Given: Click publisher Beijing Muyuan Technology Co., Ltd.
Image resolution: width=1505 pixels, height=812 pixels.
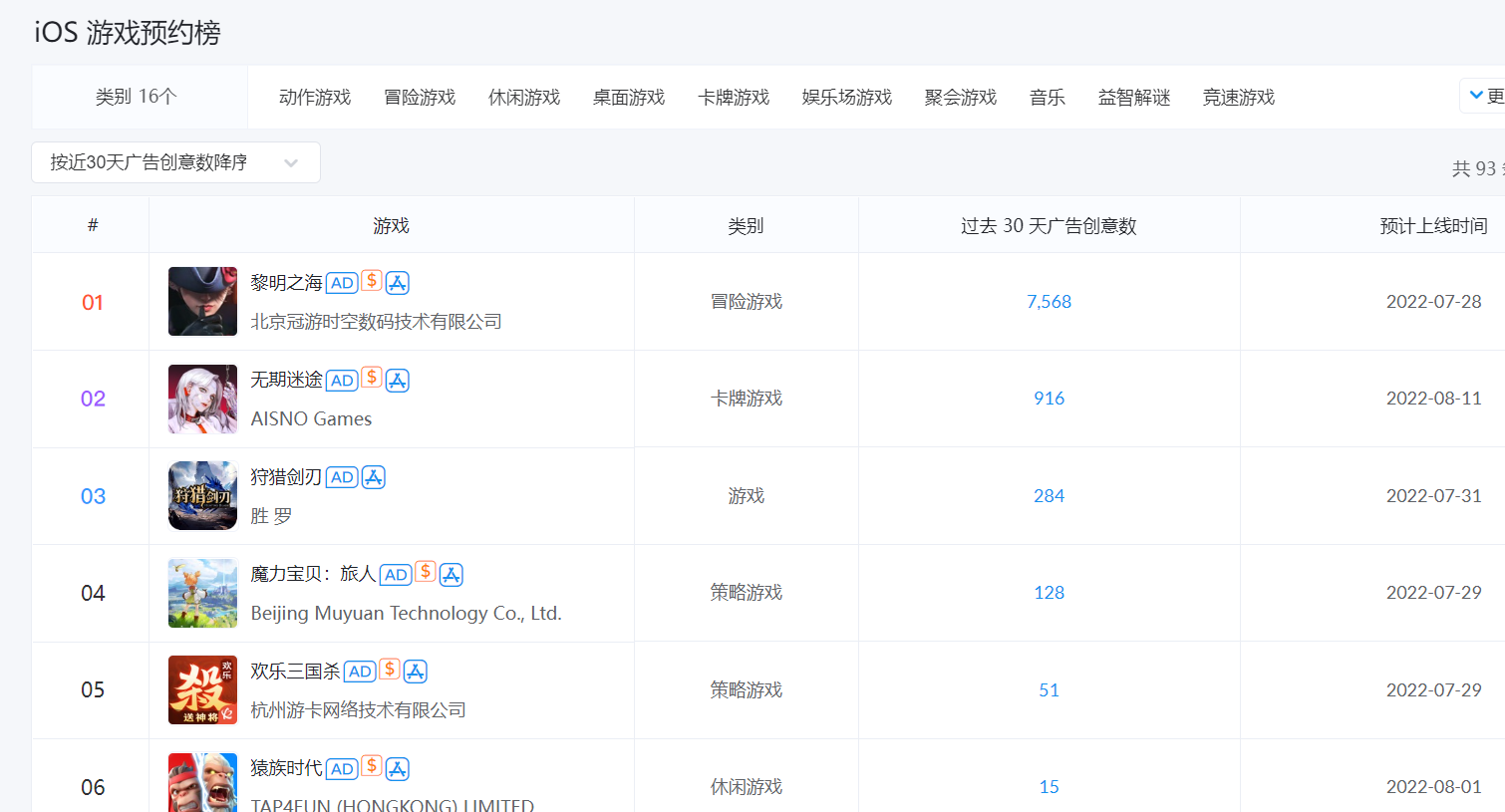Looking at the screenshot, I should click(406, 614).
